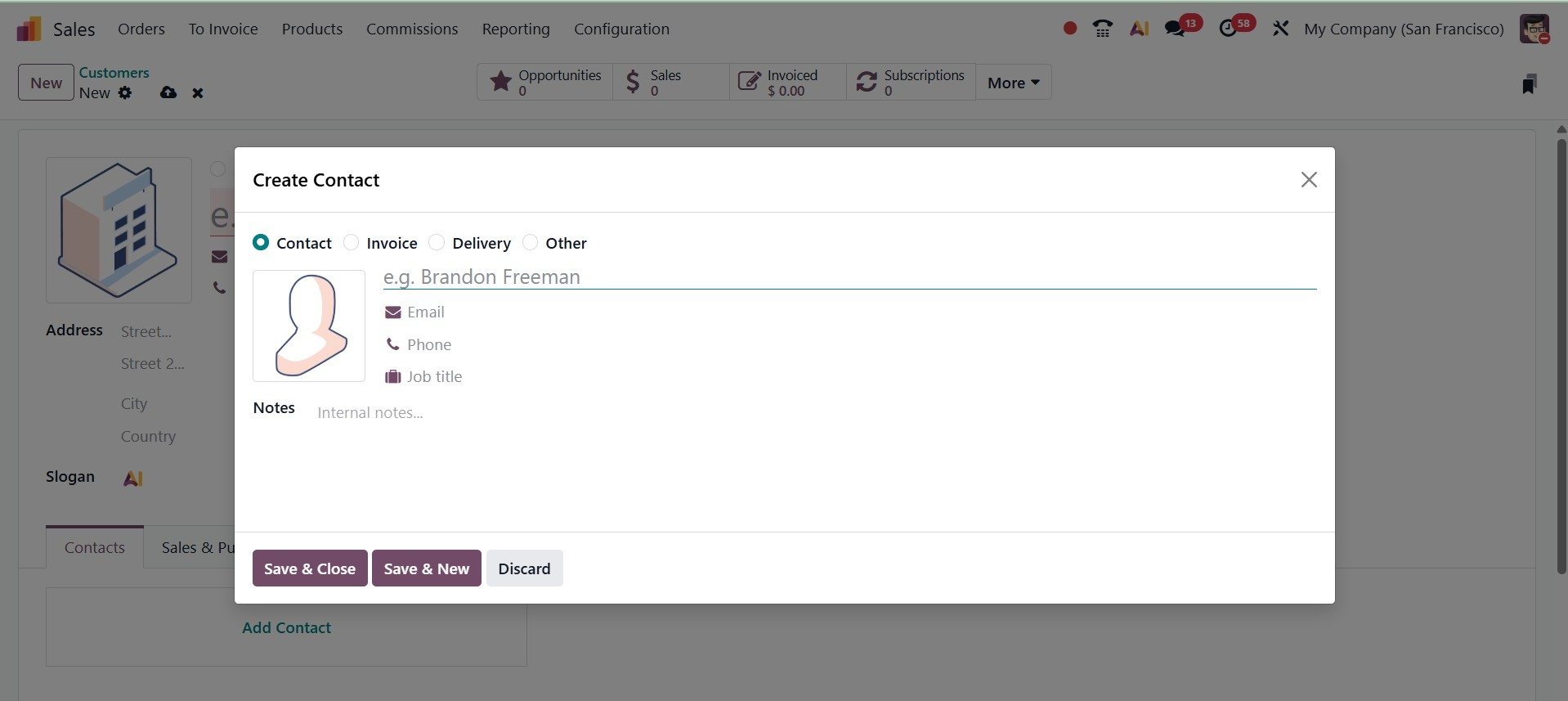Screen dimensions: 1568x701
Task: Open the activities clock icon
Action: point(1228,29)
